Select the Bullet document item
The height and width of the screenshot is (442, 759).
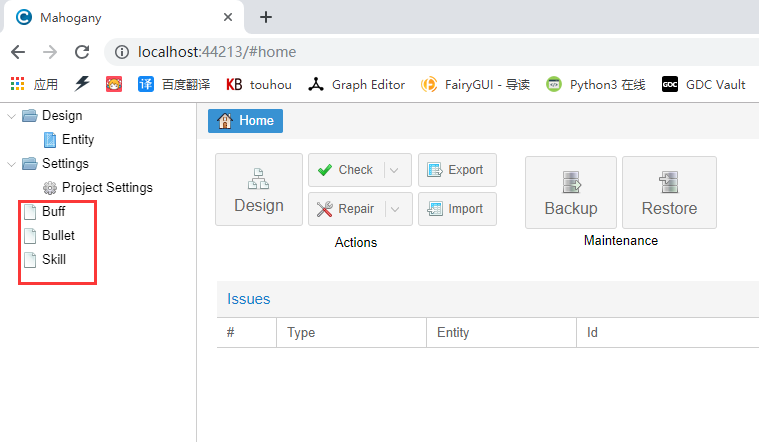[x=58, y=236]
